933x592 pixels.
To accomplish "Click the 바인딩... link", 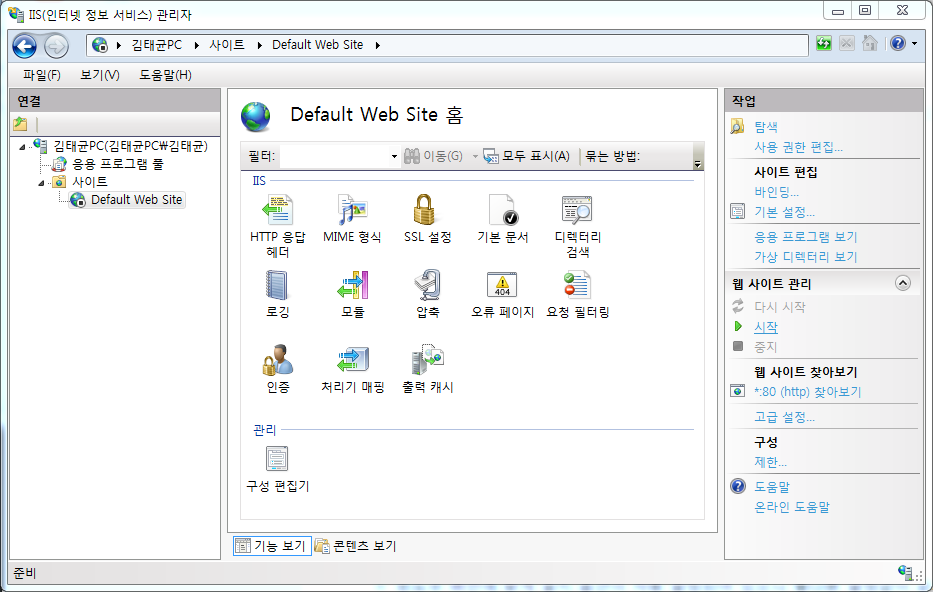I will (777, 192).
